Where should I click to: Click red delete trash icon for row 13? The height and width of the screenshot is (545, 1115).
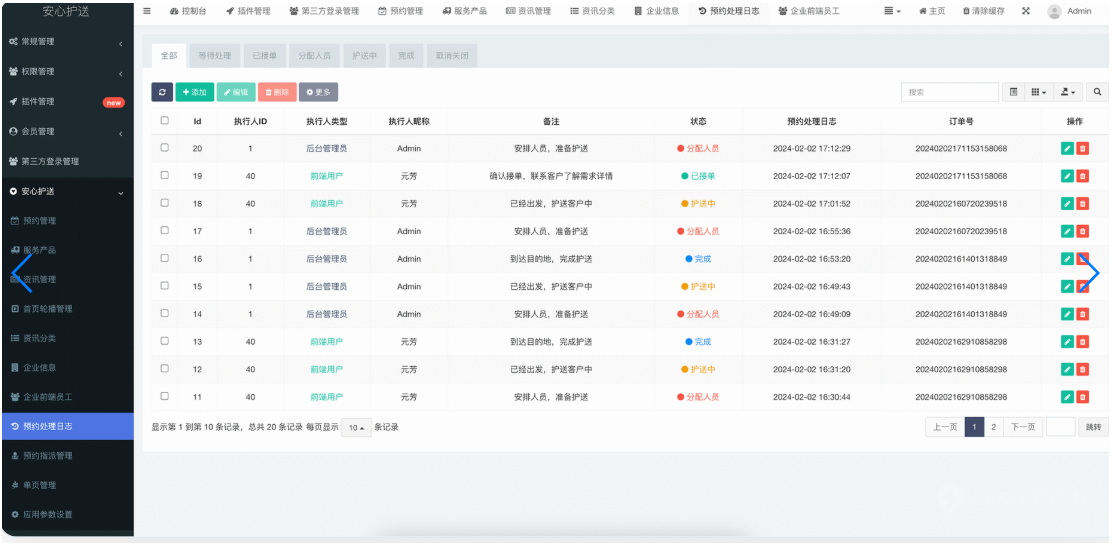pyautogui.click(x=1083, y=342)
